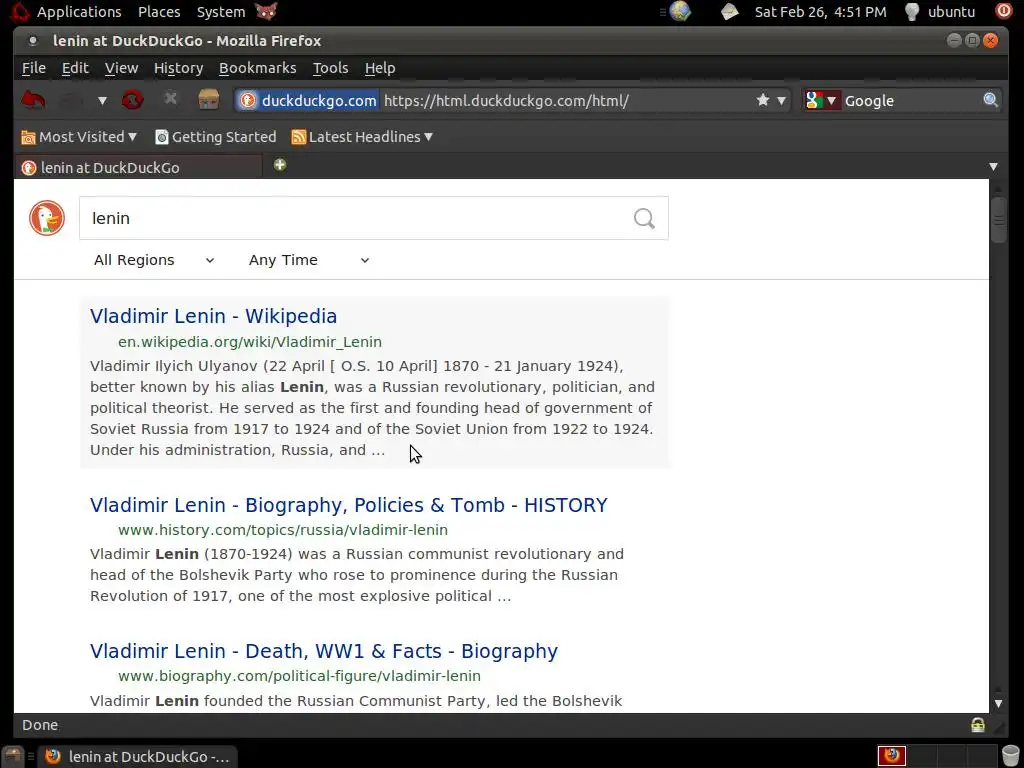This screenshot has width=1024, height=768.
Task: Open the URL bar history dropdown arrow
Action: pos(781,101)
